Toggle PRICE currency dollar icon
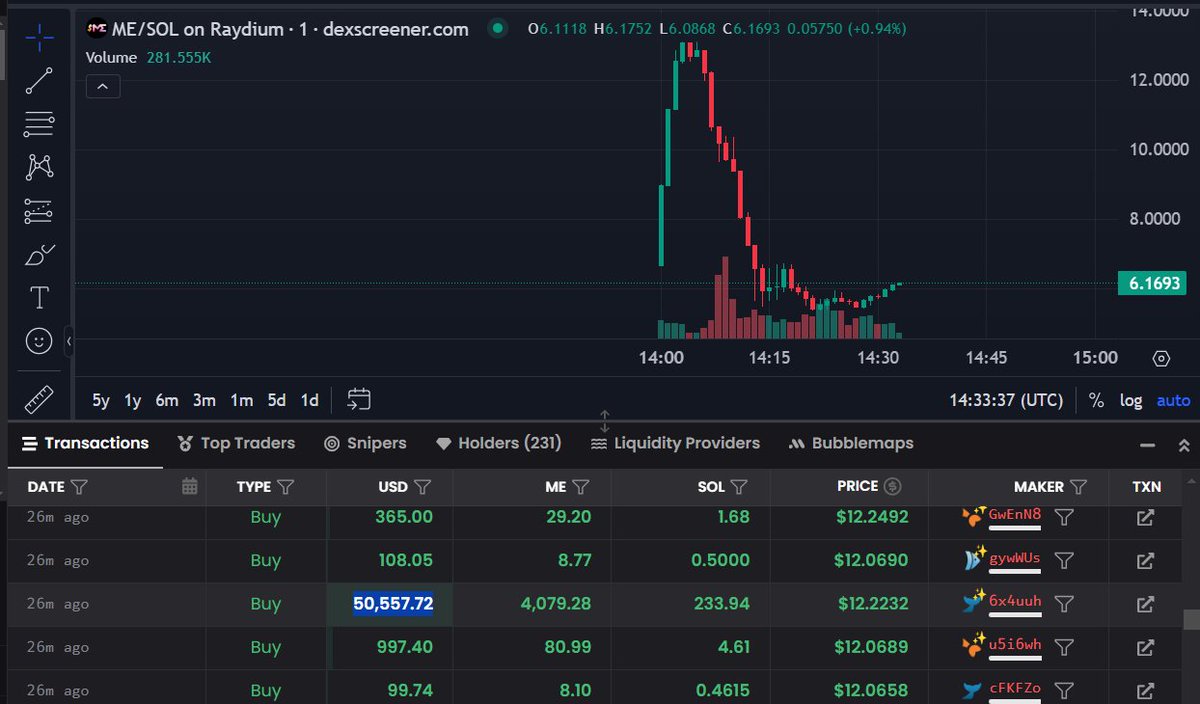The height and width of the screenshot is (704, 1200). pos(893,487)
